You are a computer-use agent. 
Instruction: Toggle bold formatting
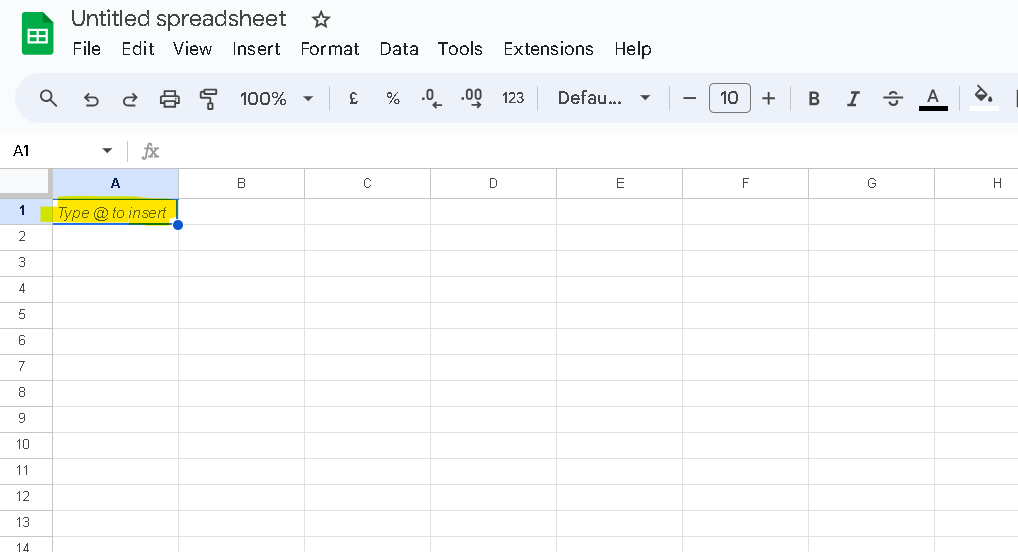pyautogui.click(x=814, y=98)
